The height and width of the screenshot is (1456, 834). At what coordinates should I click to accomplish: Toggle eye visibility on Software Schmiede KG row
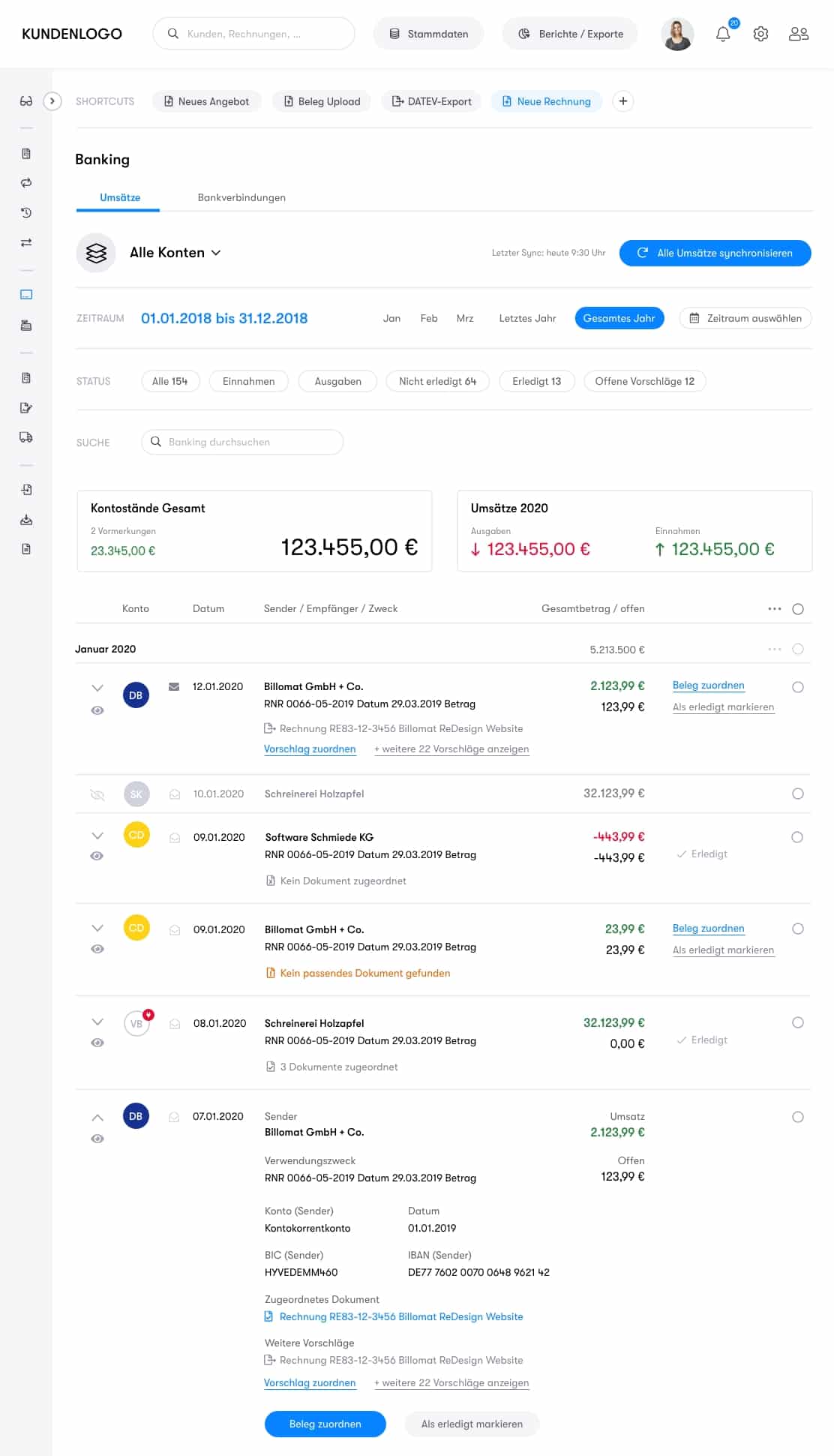point(97,856)
